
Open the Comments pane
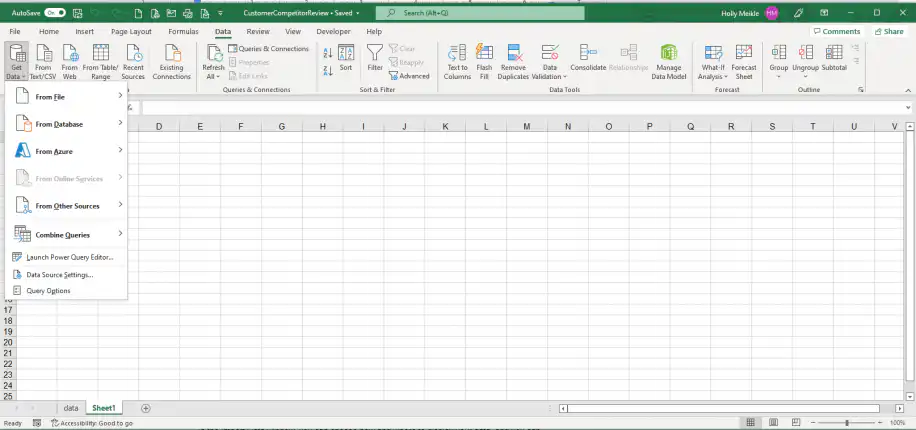tap(837, 32)
